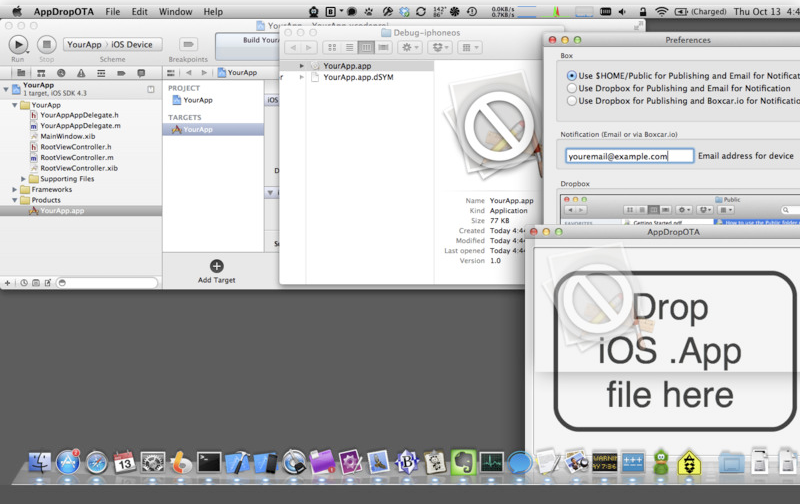800x504 pixels.
Task: Open the Finder arrange-by dropdown
Action: tap(470, 47)
